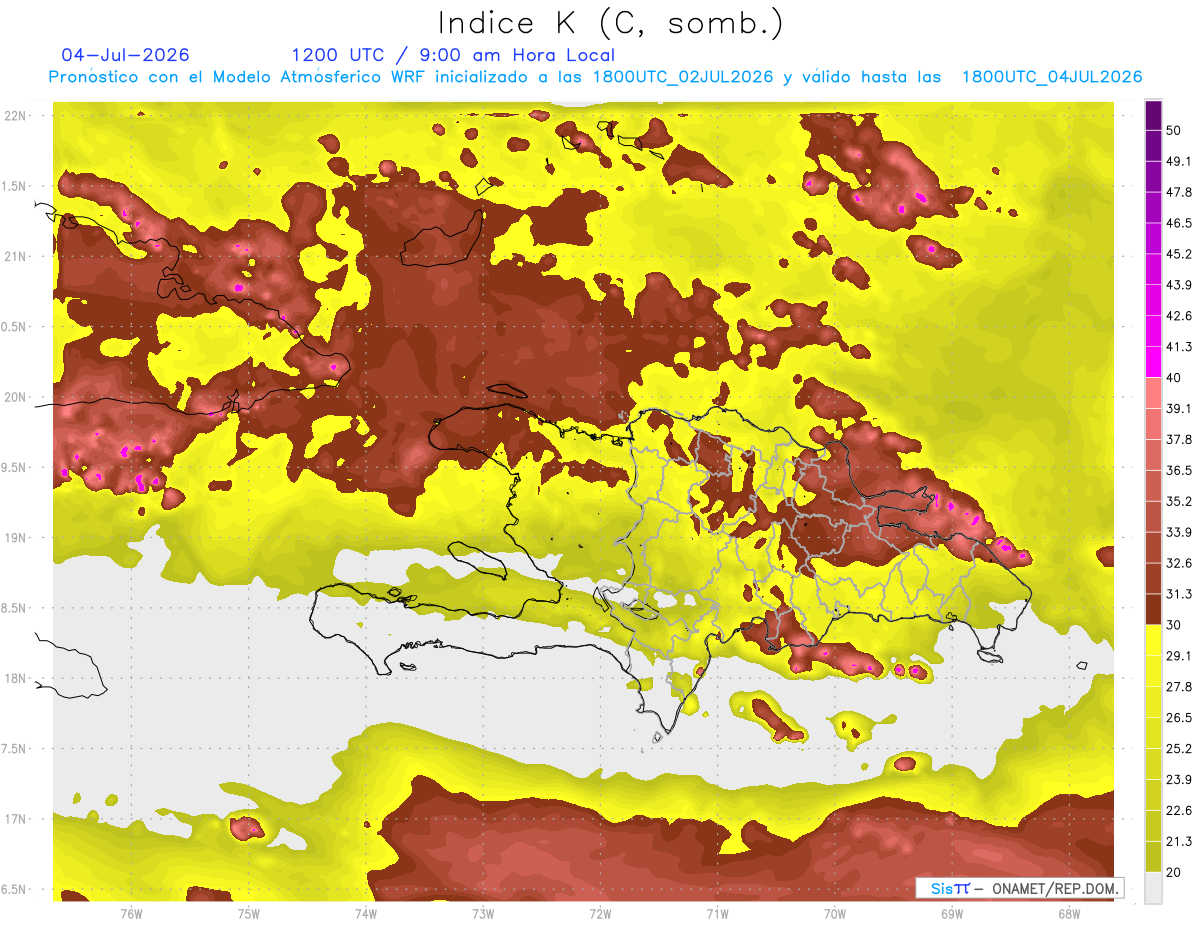The width and height of the screenshot is (1200, 927).
Task: Click the color scale label '39.1'
Action: point(1178,409)
